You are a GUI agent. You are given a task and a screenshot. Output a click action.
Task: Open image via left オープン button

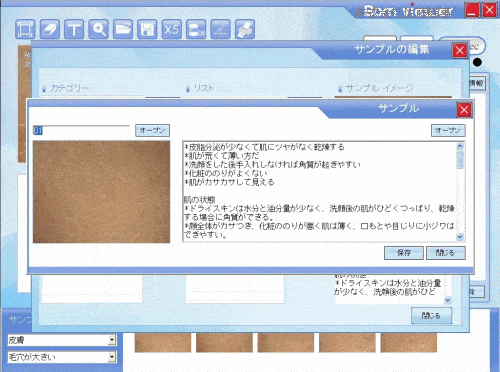[152, 130]
